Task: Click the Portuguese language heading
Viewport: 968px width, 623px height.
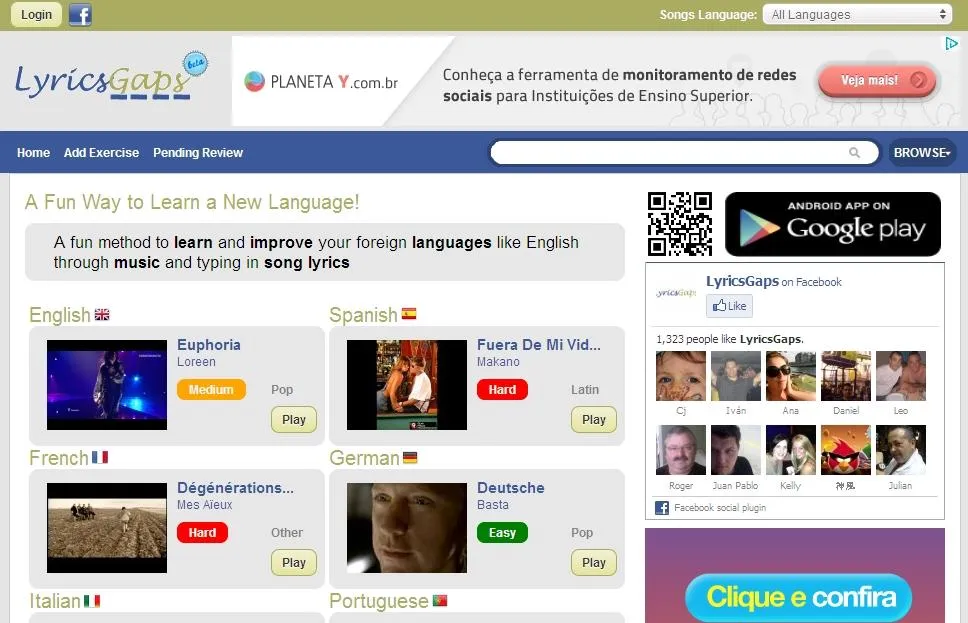Action: [x=378, y=601]
